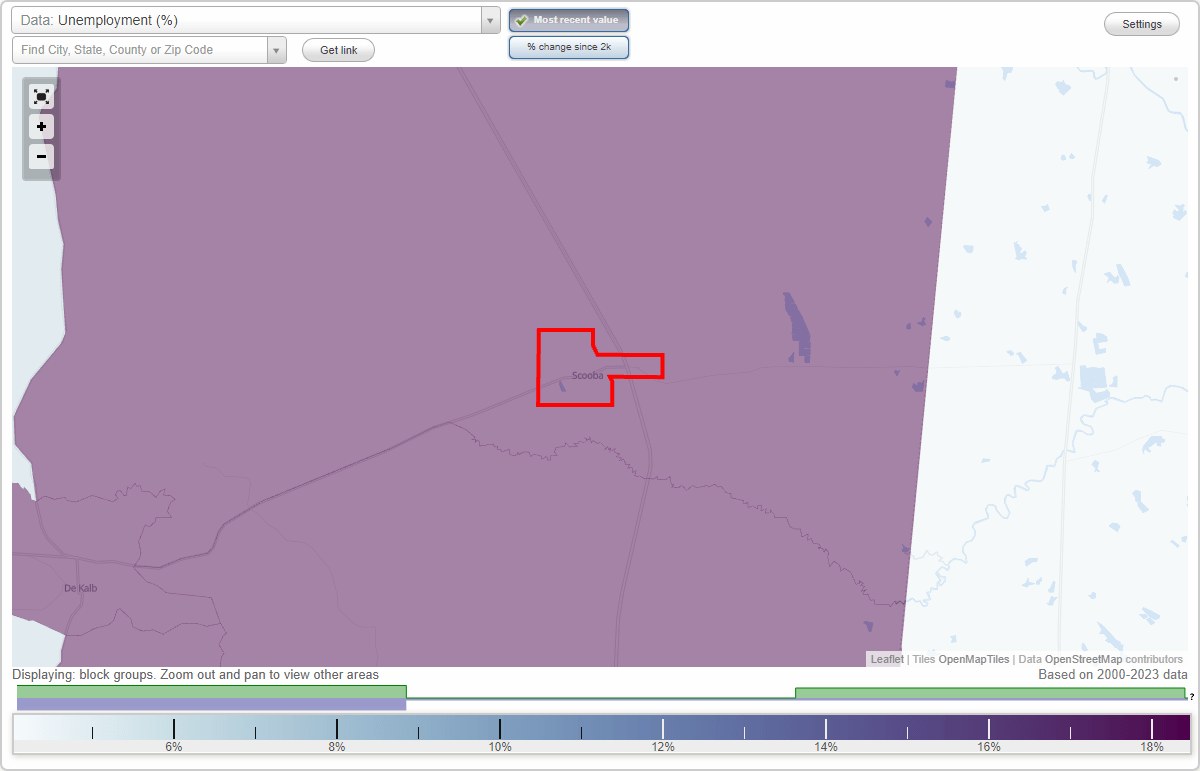Open the Settings panel

[1141, 23]
